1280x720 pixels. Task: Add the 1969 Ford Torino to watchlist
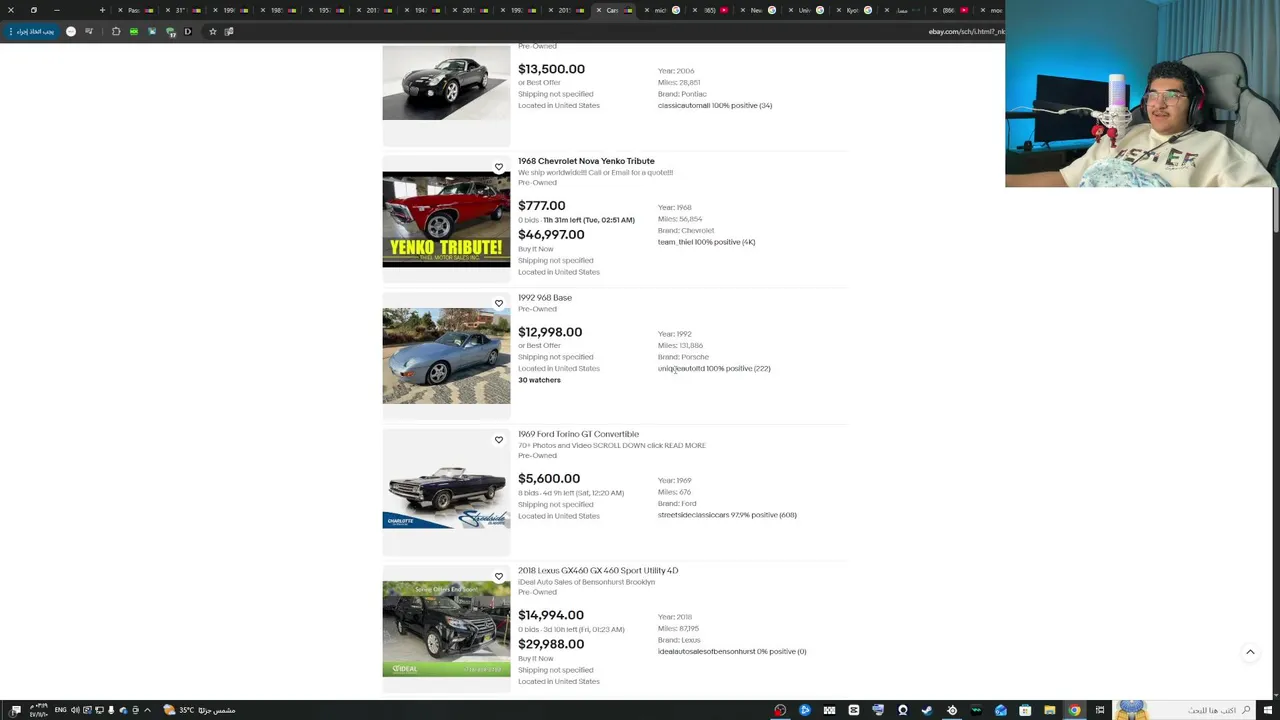498,440
